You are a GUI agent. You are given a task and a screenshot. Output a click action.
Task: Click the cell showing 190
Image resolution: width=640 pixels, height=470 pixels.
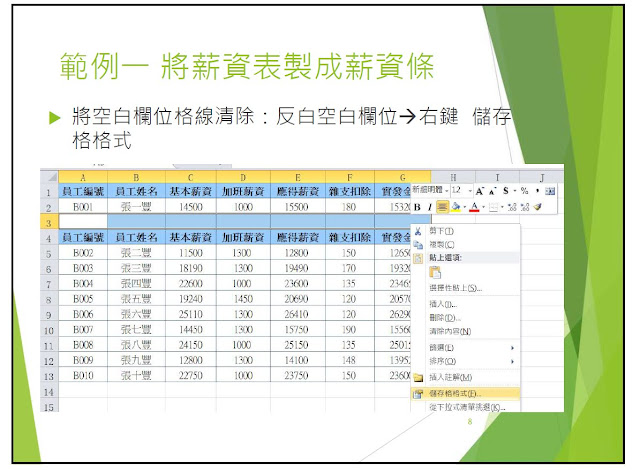click(349, 330)
